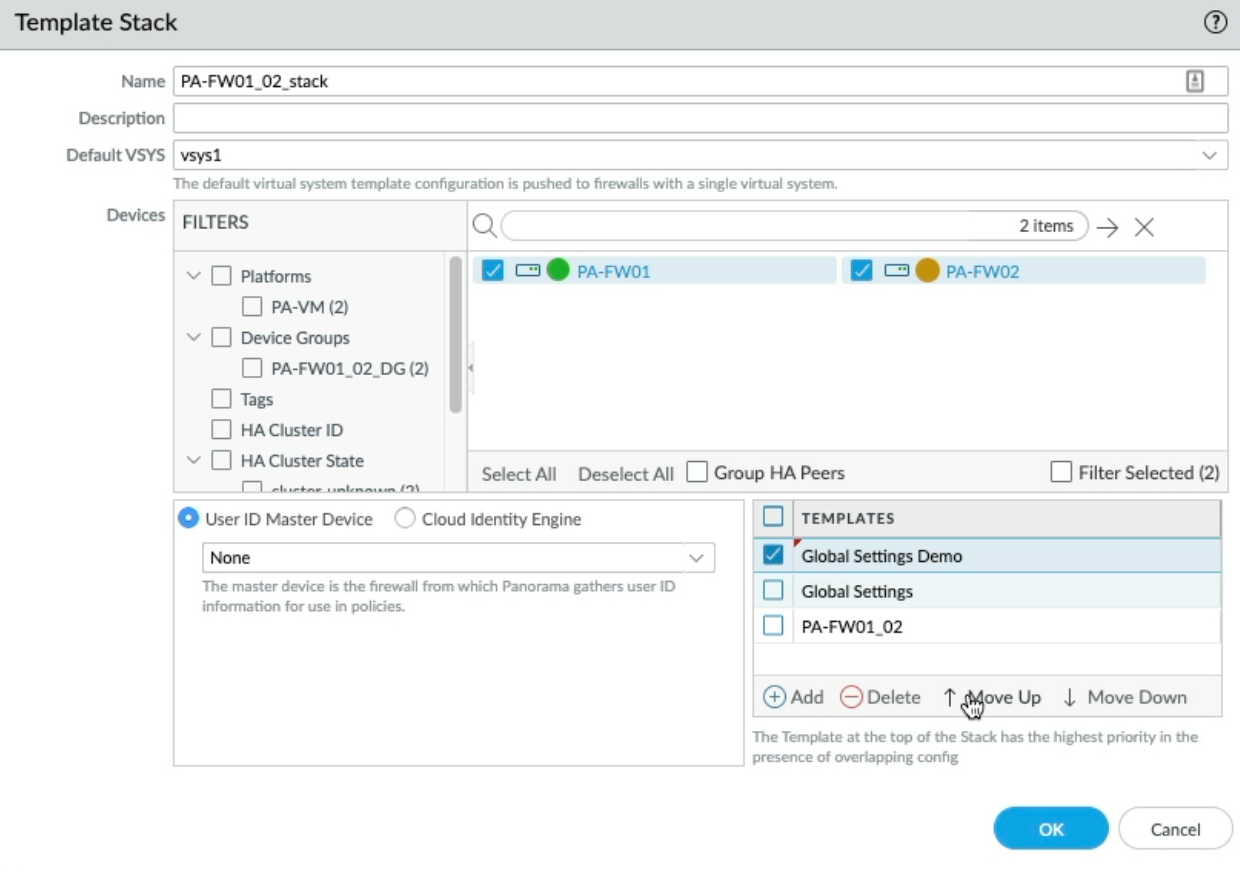1240x871 pixels.
Task: Open the help question mark icon
Action: point(1215,23)
